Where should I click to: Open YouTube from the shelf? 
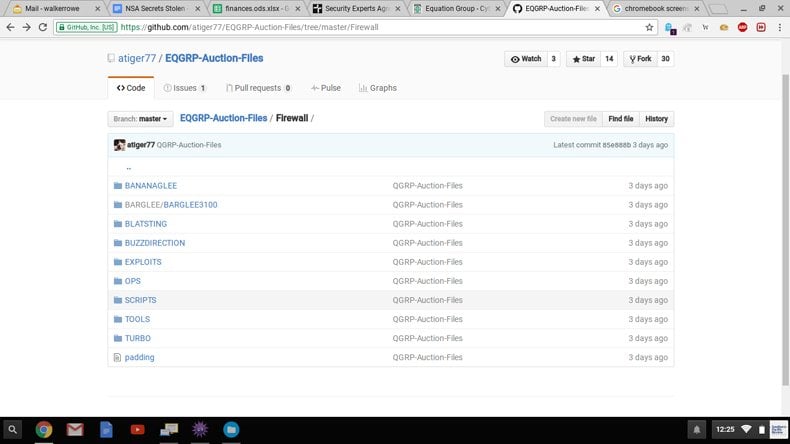(x=138, y=430)
